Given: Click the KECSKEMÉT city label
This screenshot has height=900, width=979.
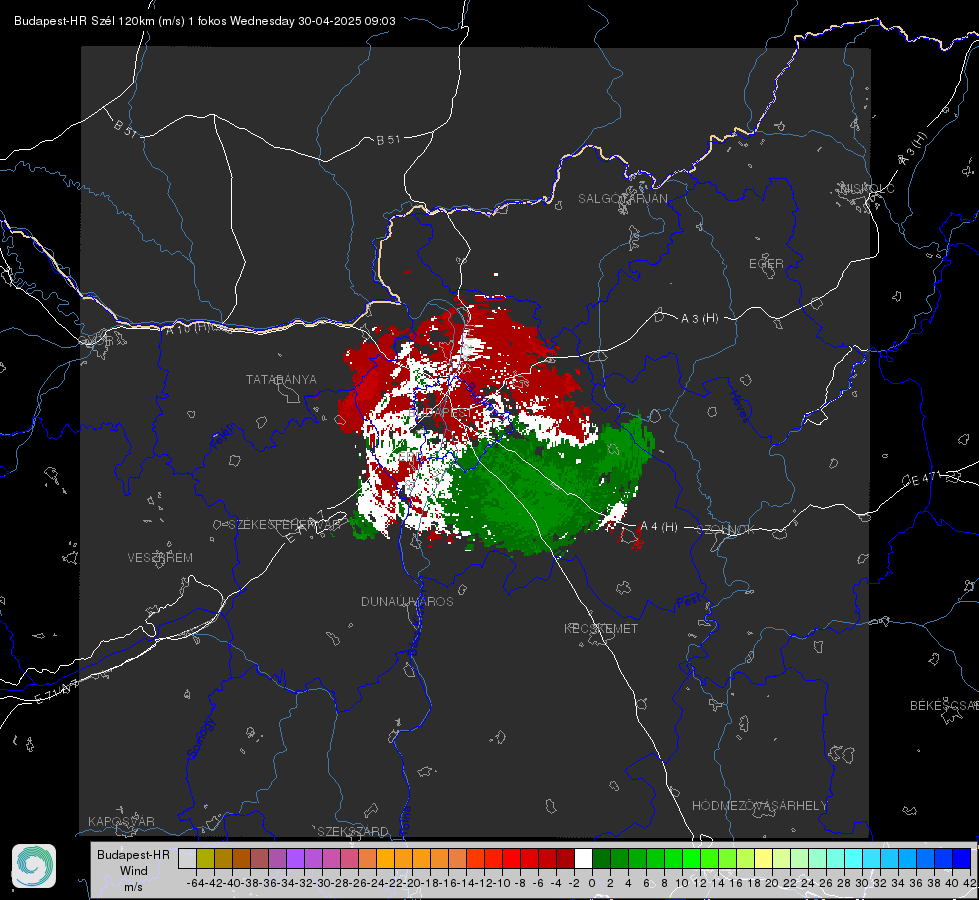Looking at the screenshot, I should pos(601,628).
